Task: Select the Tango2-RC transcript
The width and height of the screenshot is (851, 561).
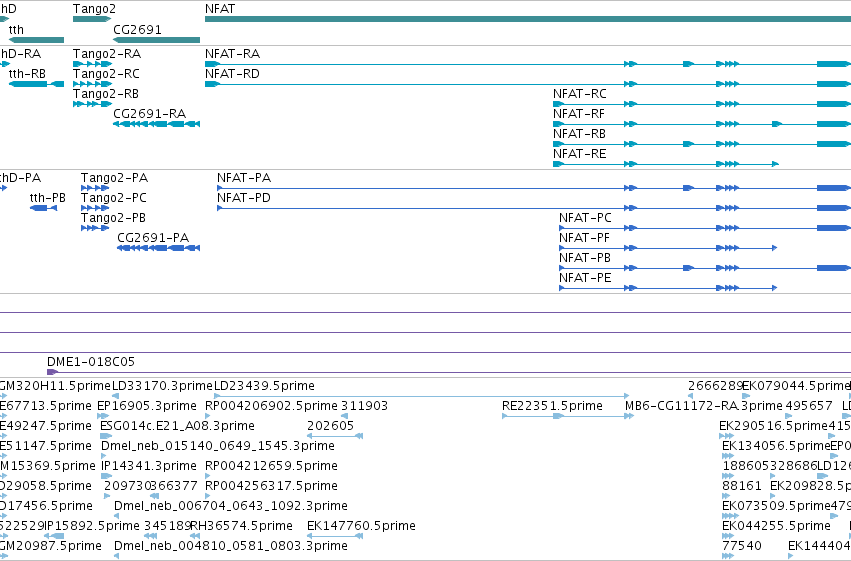Action: [x=92, y=84]
